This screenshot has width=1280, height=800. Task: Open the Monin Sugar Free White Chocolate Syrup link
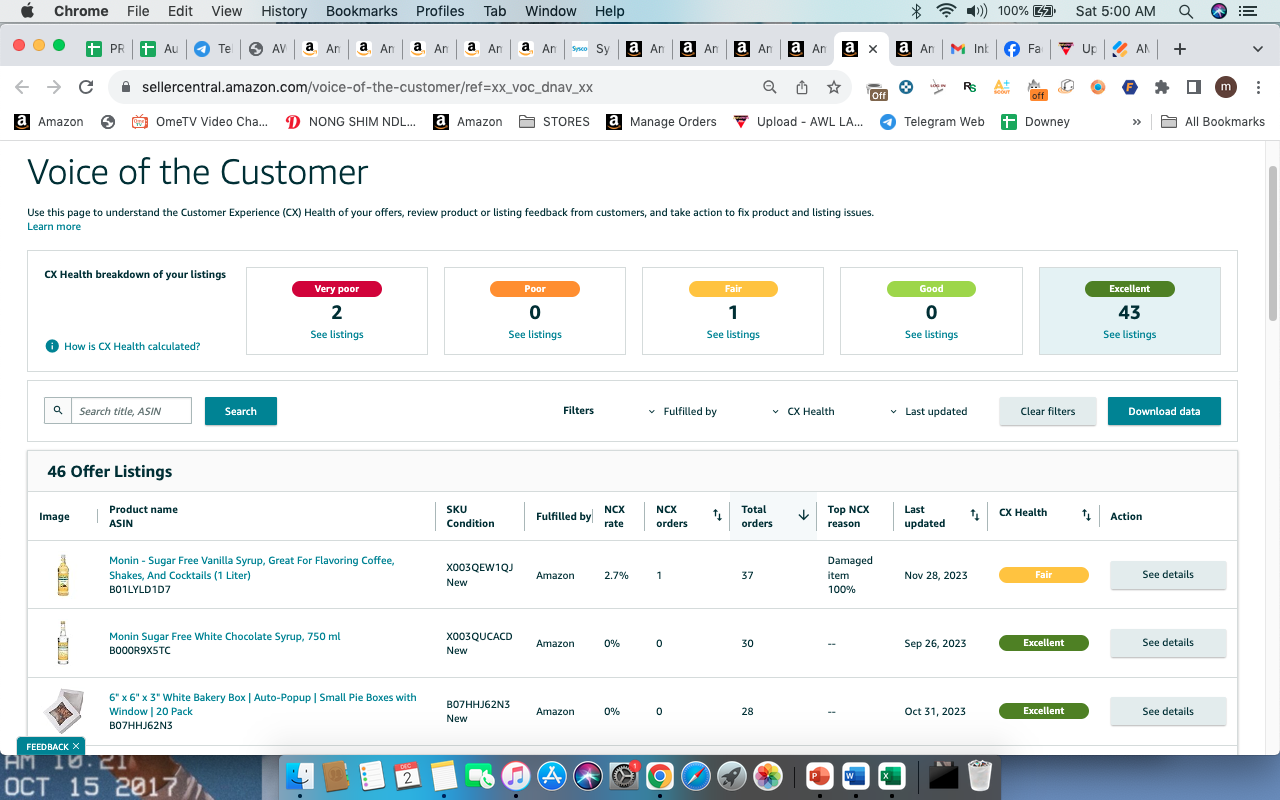tap(225, 637)
